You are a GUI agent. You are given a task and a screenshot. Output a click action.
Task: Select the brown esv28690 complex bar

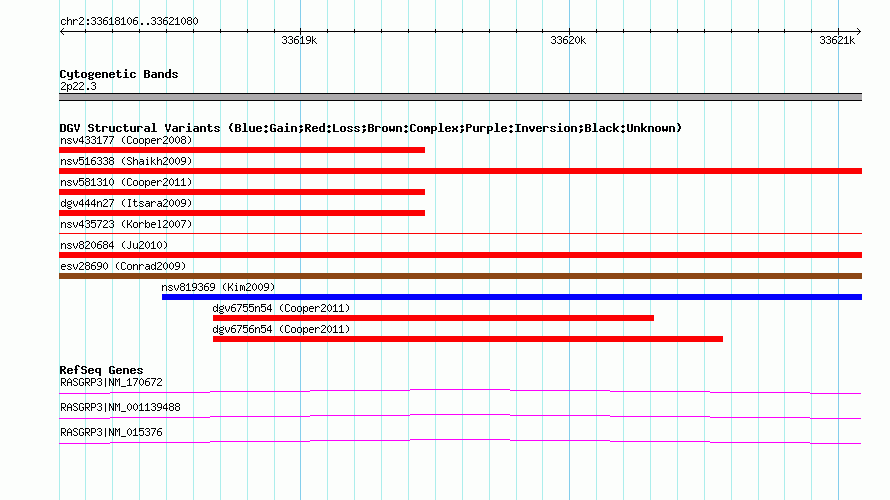[460, 276]
